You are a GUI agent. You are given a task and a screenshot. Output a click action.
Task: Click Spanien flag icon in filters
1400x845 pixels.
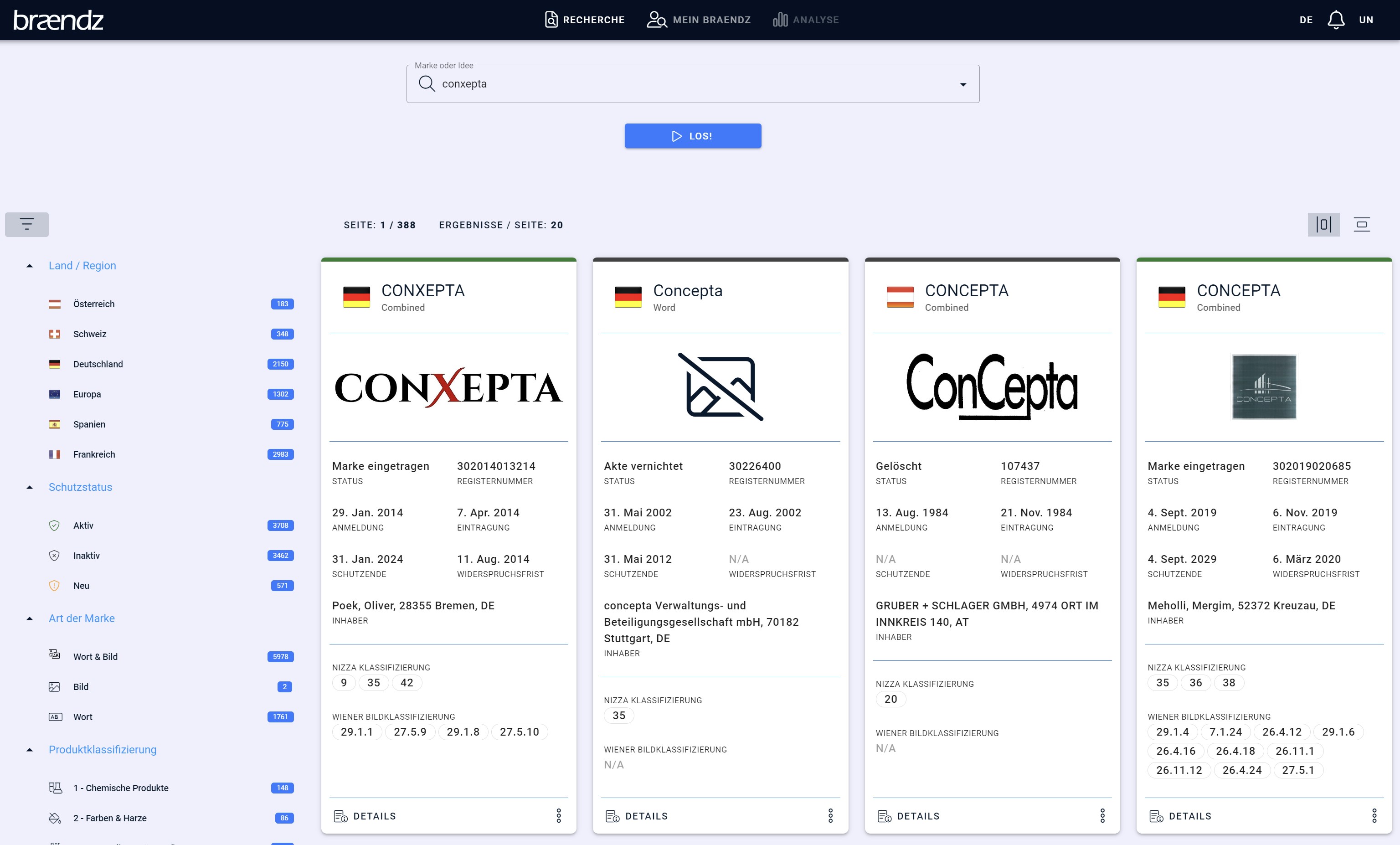coord(55,424)
